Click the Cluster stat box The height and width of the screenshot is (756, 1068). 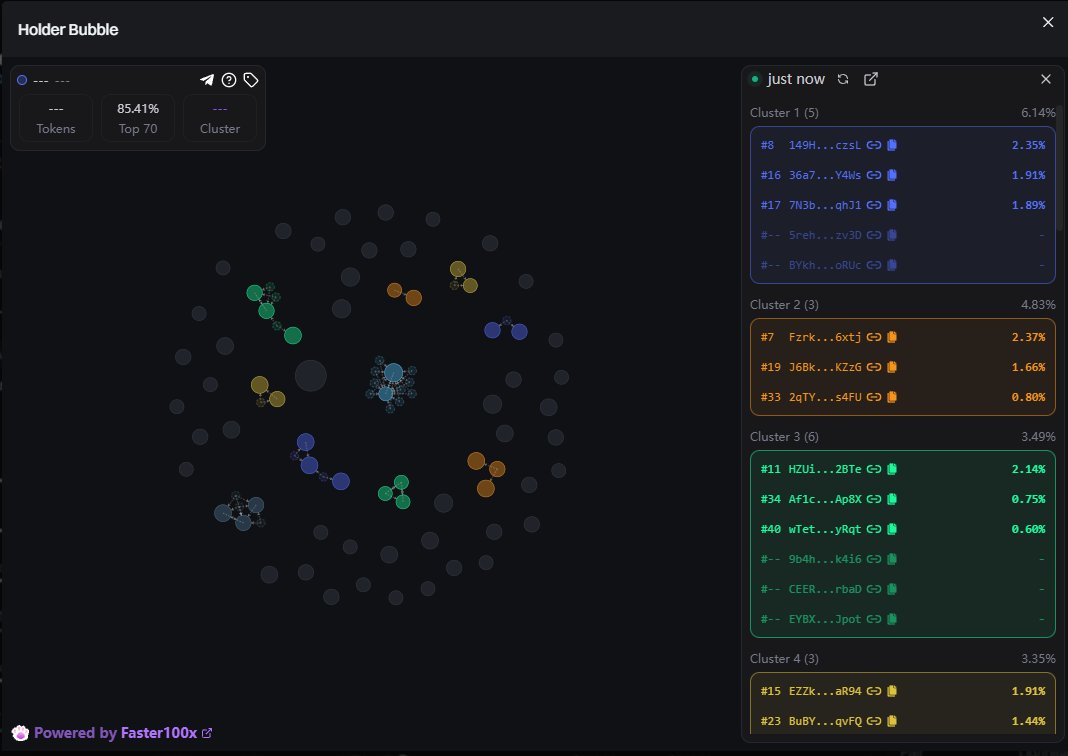coord(220,119)
